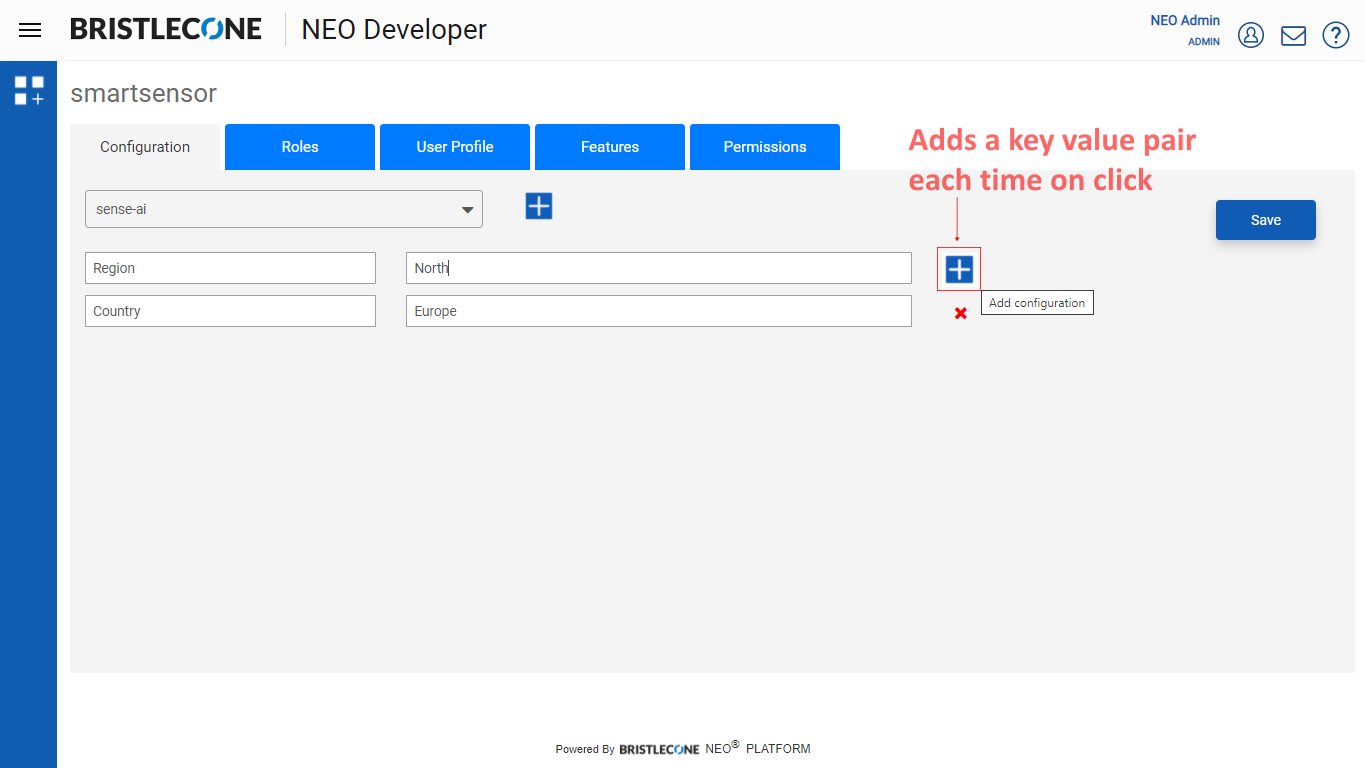The image size is (1366, 768).
Task: Click the NEO Developer header title
Action: pos(394,30)
